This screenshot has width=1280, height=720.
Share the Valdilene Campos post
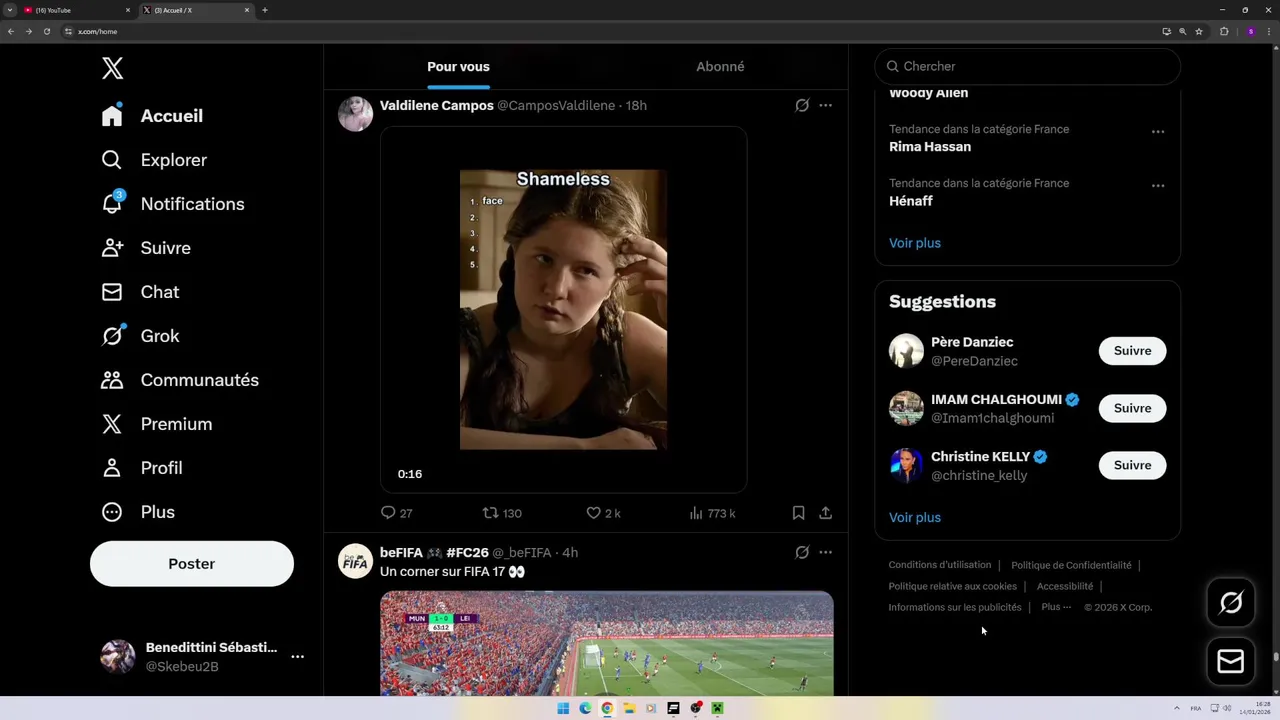(825, 513)
